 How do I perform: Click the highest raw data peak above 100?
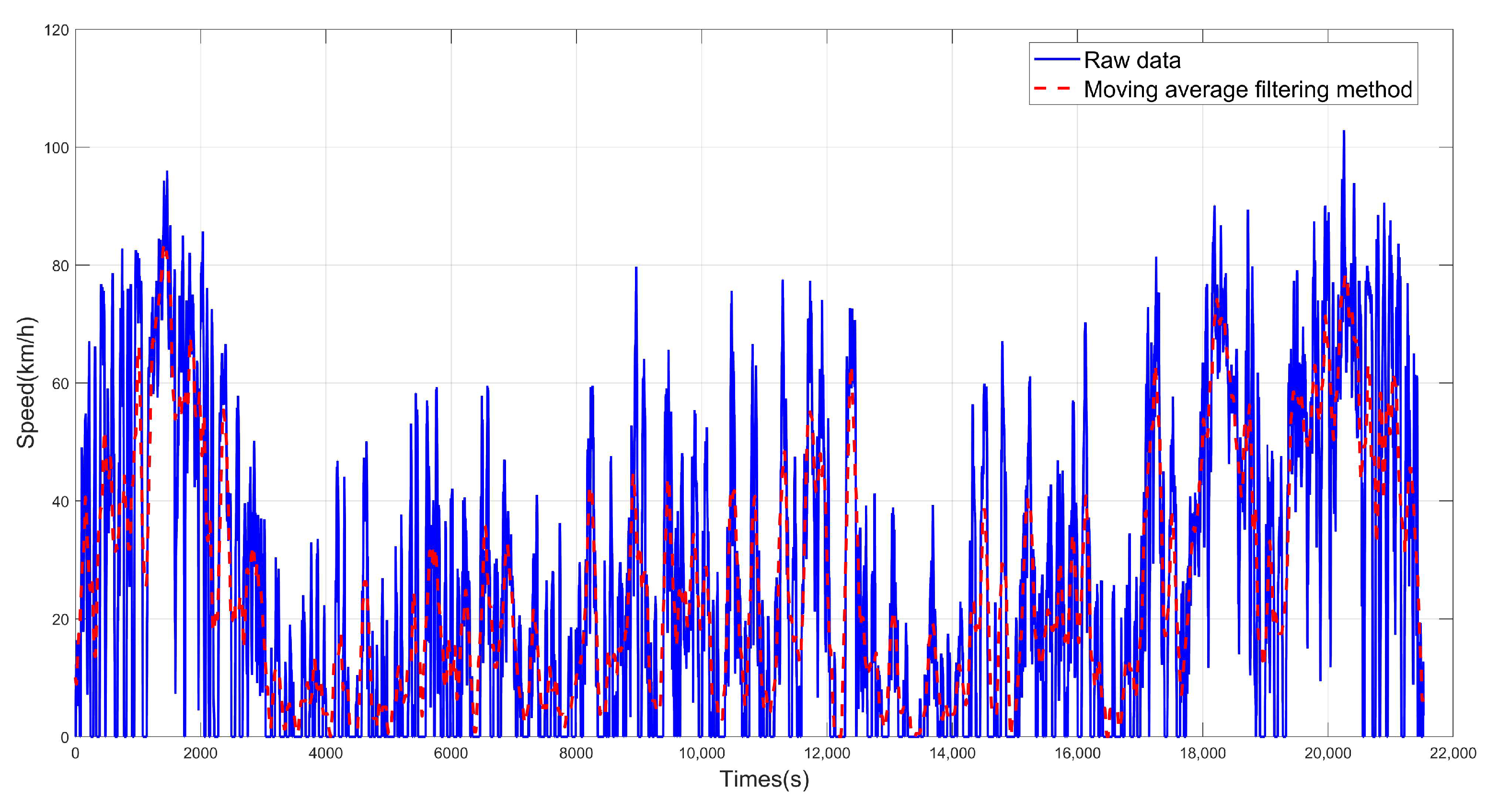point(1344,133)
